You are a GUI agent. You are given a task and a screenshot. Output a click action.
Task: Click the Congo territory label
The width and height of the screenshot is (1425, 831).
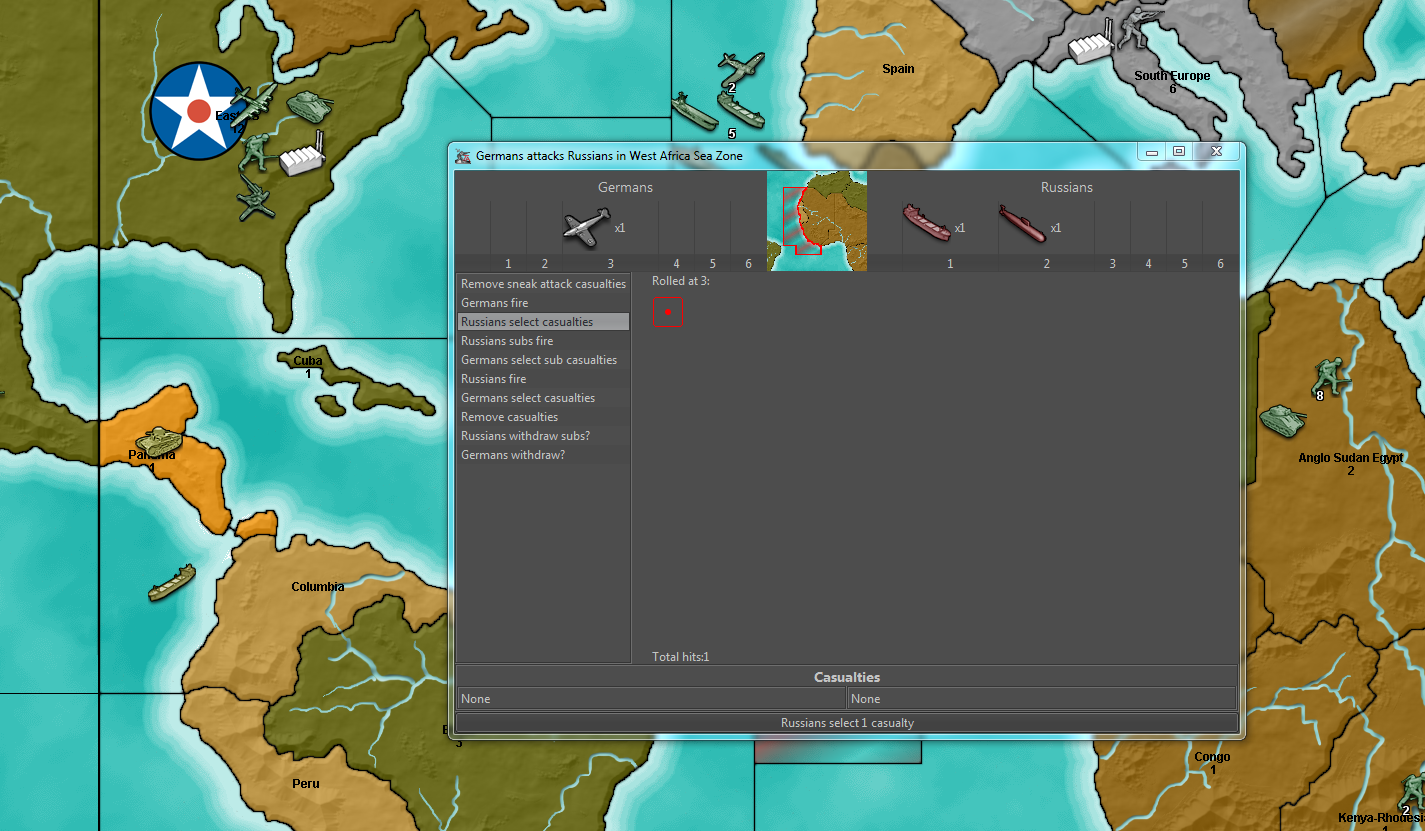coord(1212,757)
